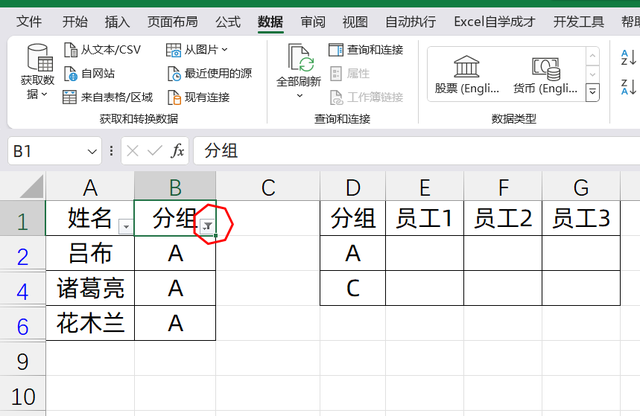Click cell containing 吕布
The height and width of the screenshot is (416, 640).
point(90,253)
